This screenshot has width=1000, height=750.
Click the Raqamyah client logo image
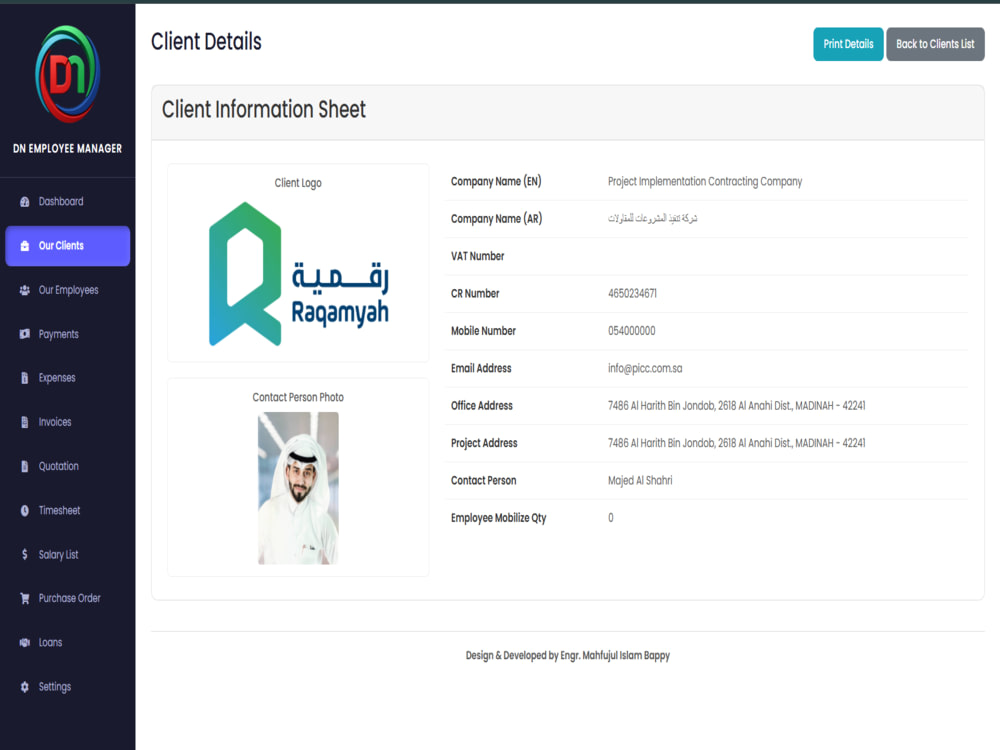(x=298, y=274)
